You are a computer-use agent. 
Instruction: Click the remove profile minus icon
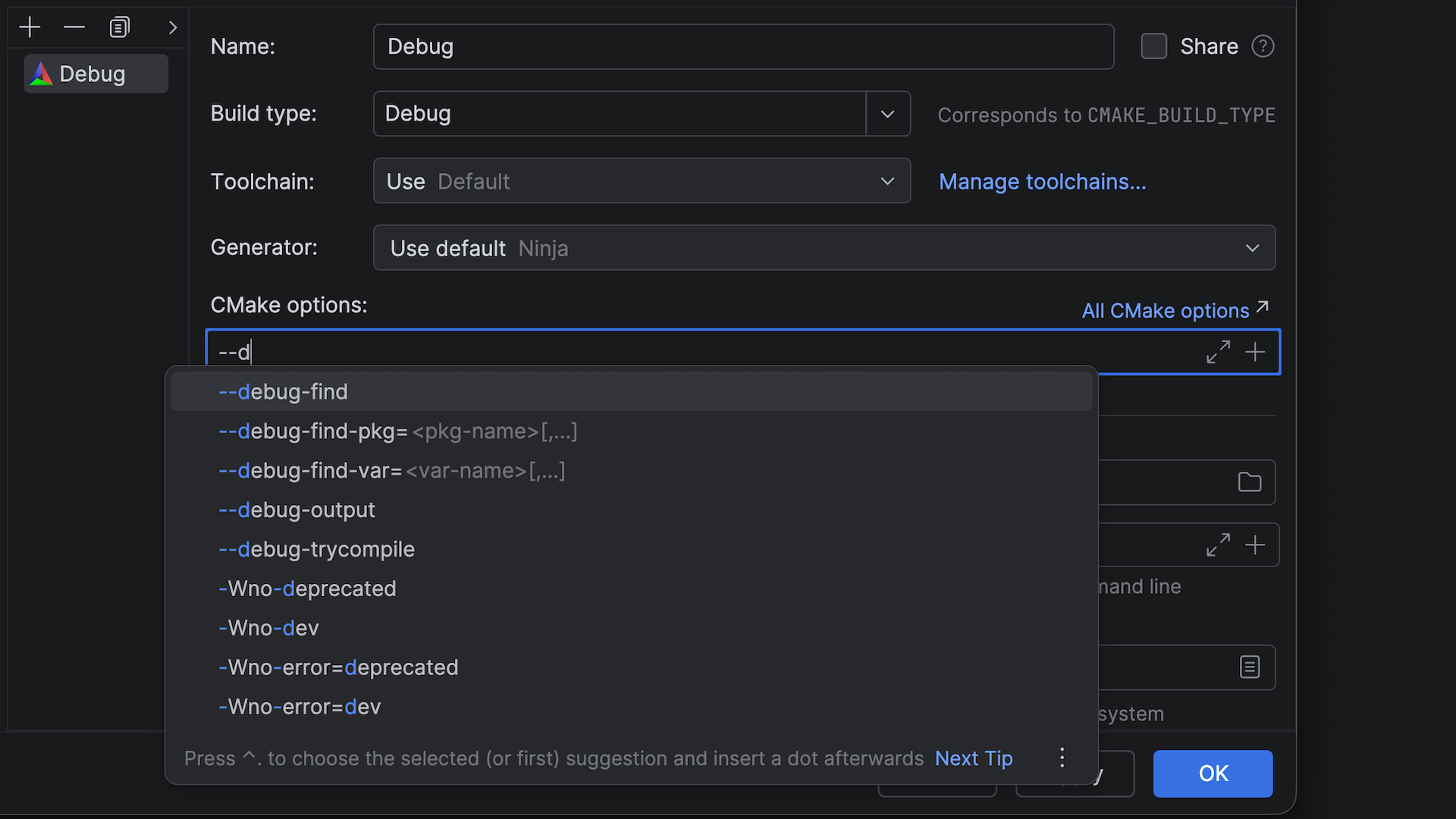74,27
